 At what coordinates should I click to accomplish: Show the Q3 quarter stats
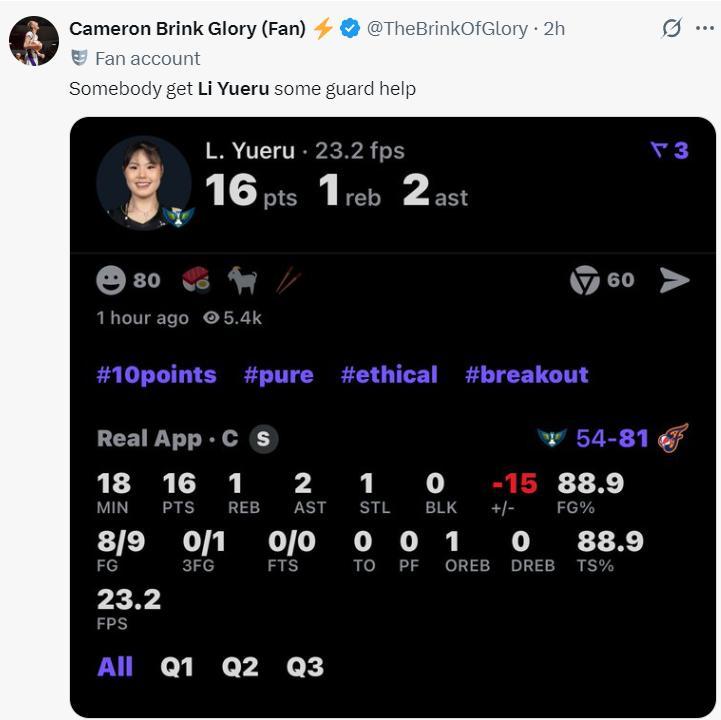(305, 667)
